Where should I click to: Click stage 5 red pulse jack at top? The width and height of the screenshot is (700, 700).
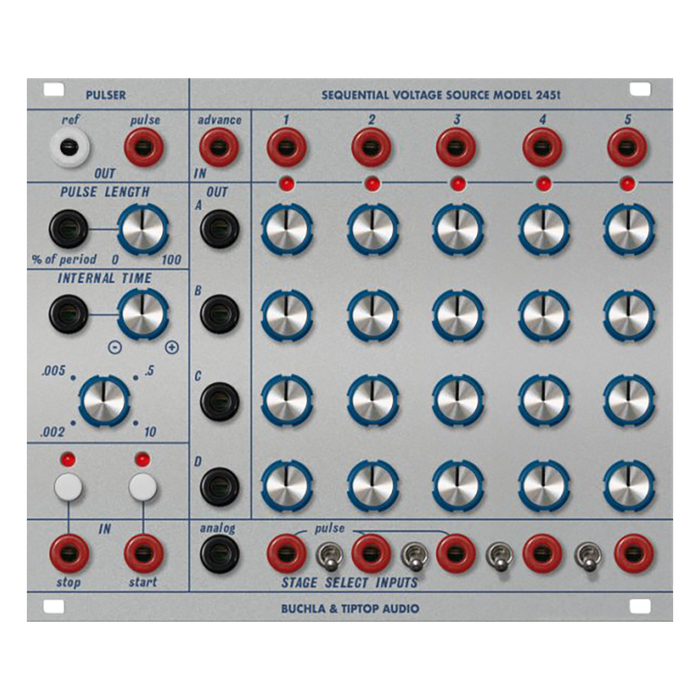(627, 147)
